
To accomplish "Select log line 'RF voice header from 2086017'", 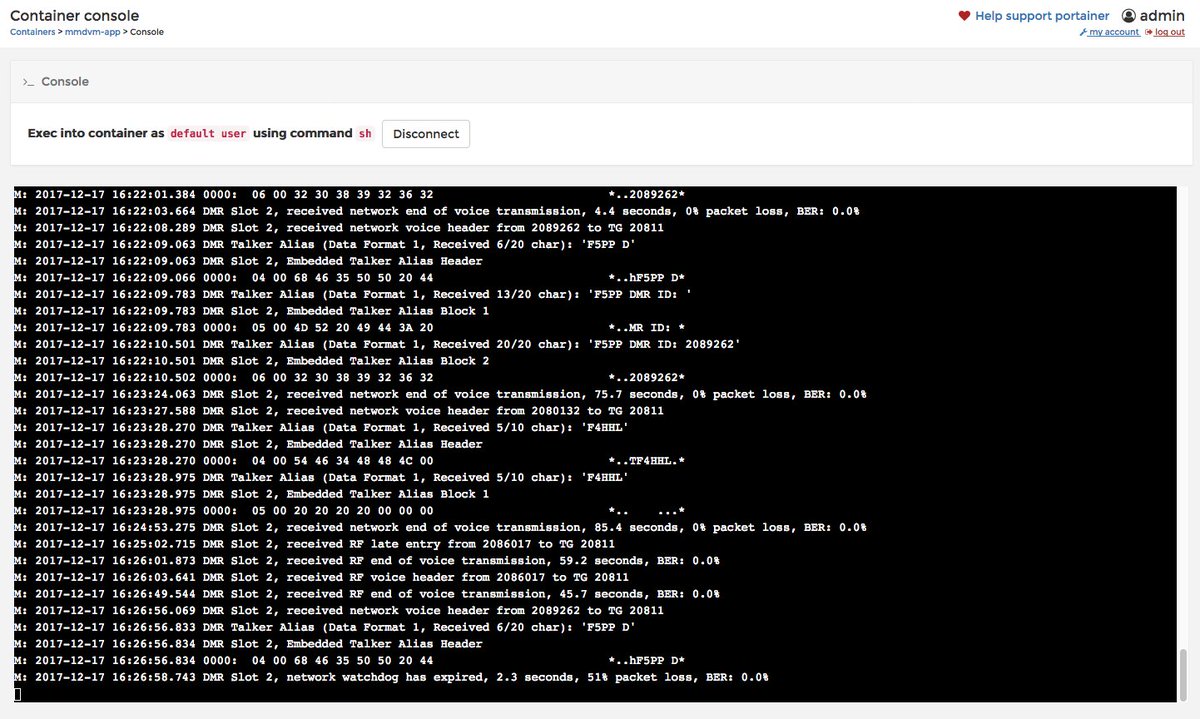I will pos(322,577).
